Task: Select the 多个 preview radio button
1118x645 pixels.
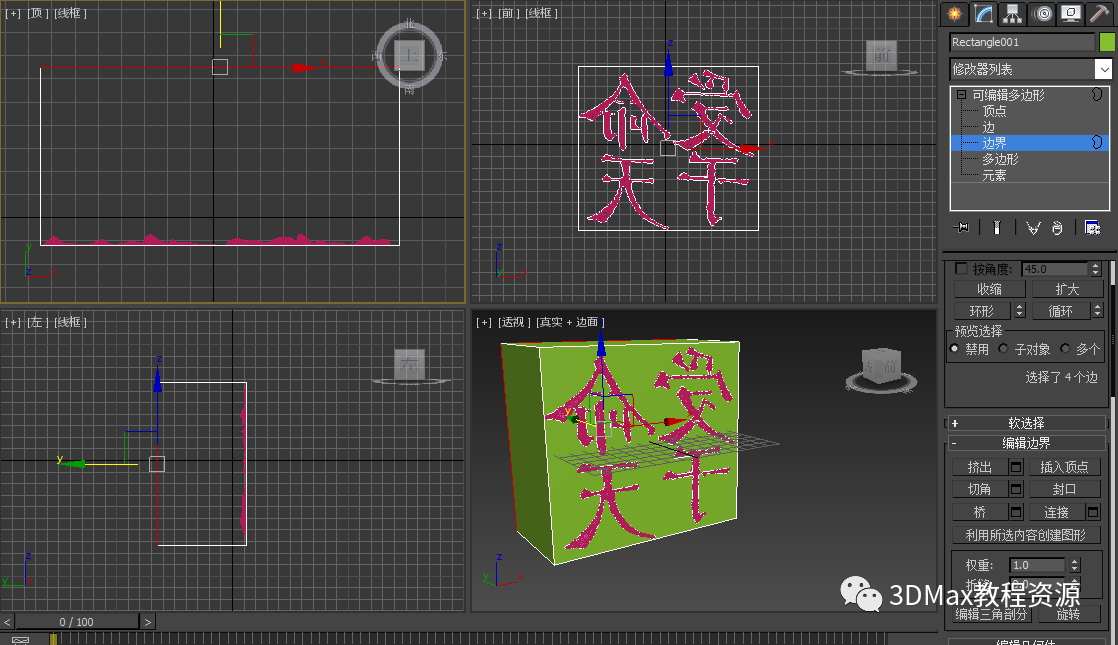Action: coord(1065,349)
